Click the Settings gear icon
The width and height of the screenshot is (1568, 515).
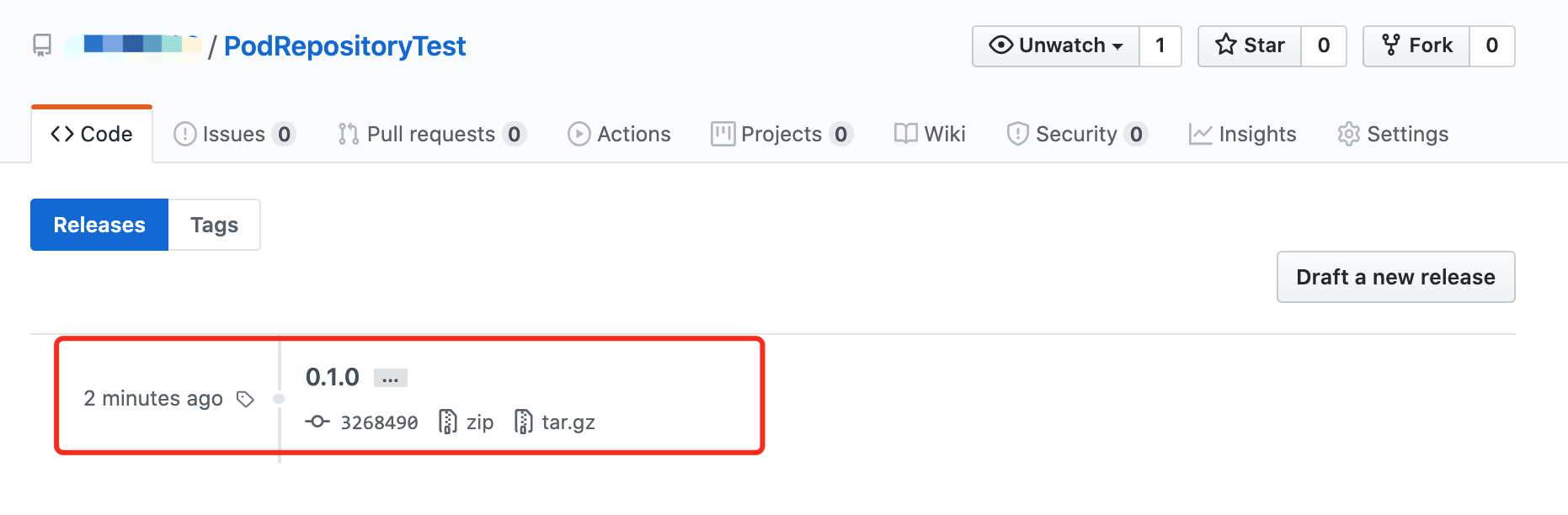[x=1348, y=134]
